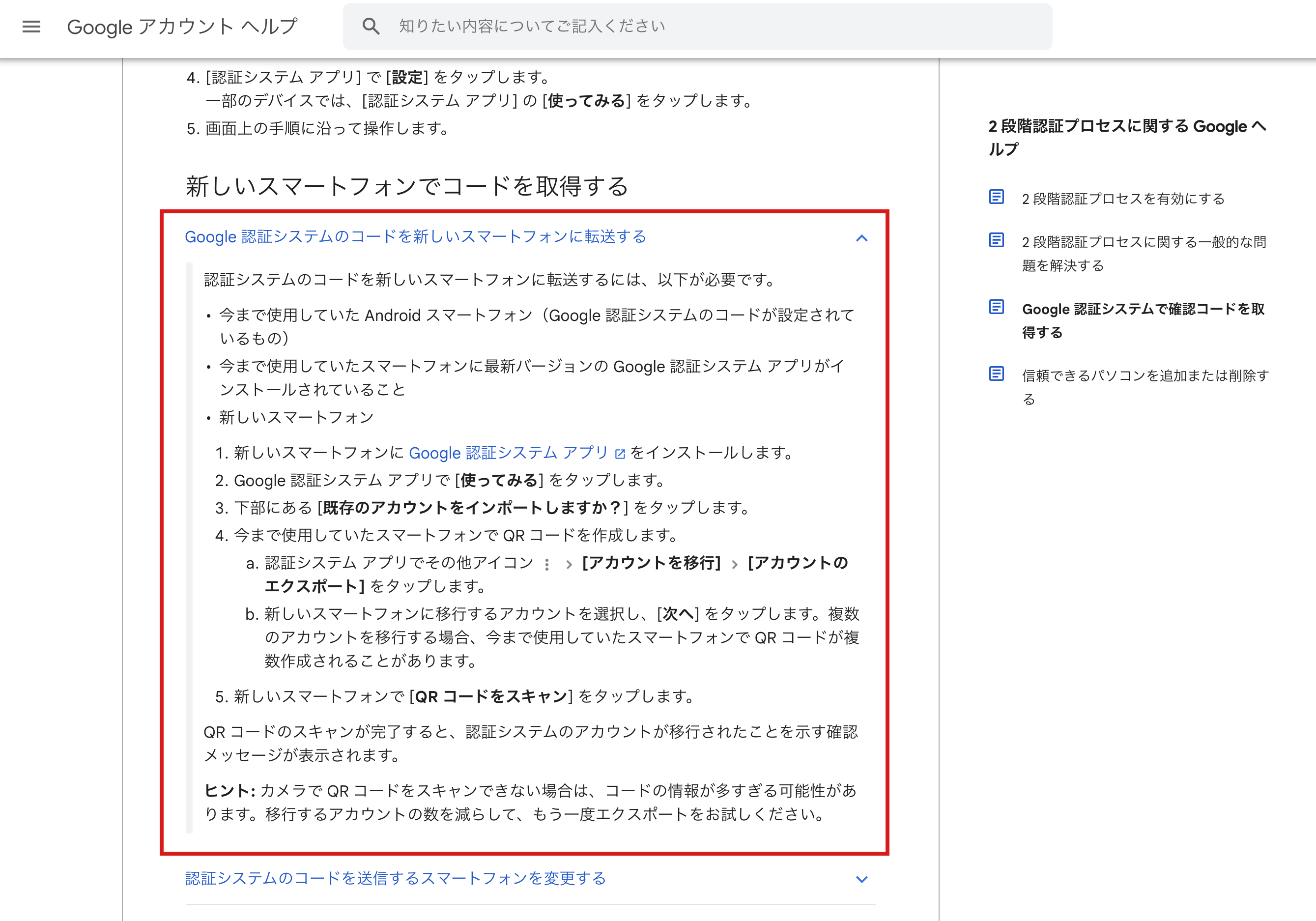Click step 4 text QR コードを作成します

tap(591, 535)
